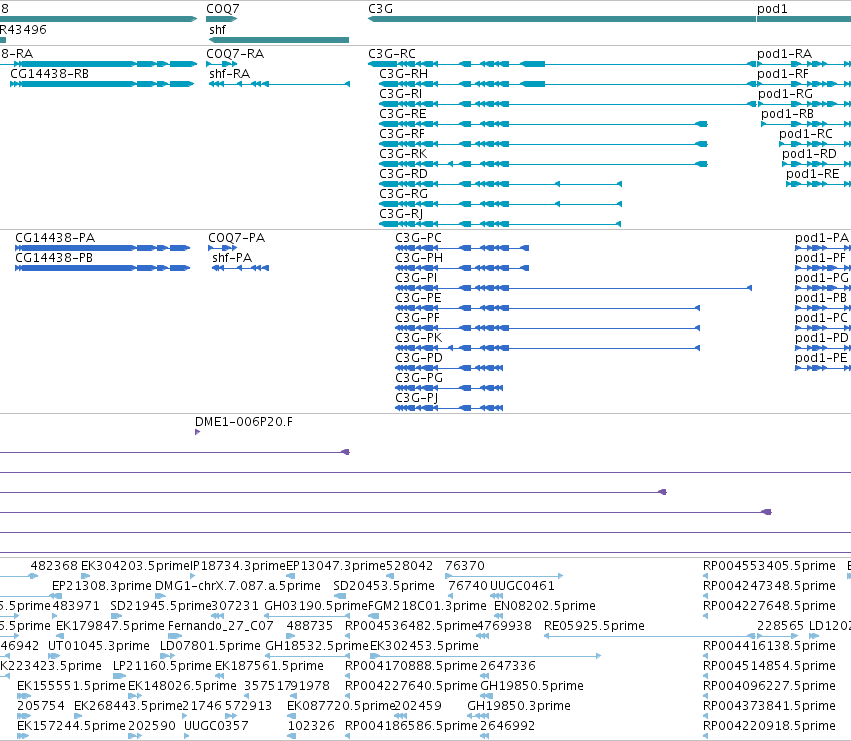The width and height of the screenshot is (851, 741).
Task: Select insertion Fernando_27_C07
Action: coord(220,626)
